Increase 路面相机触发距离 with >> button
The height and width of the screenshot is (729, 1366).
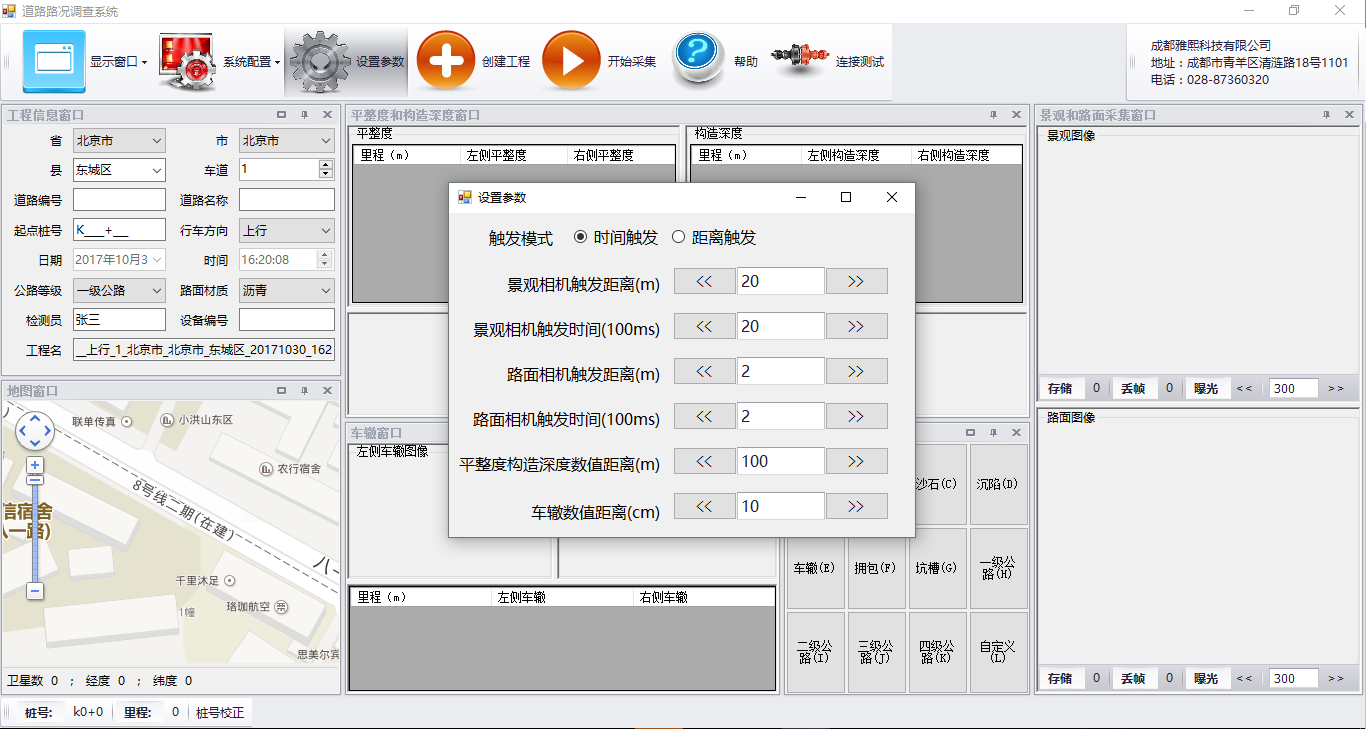pyautogui.click(x=856, y=371)
